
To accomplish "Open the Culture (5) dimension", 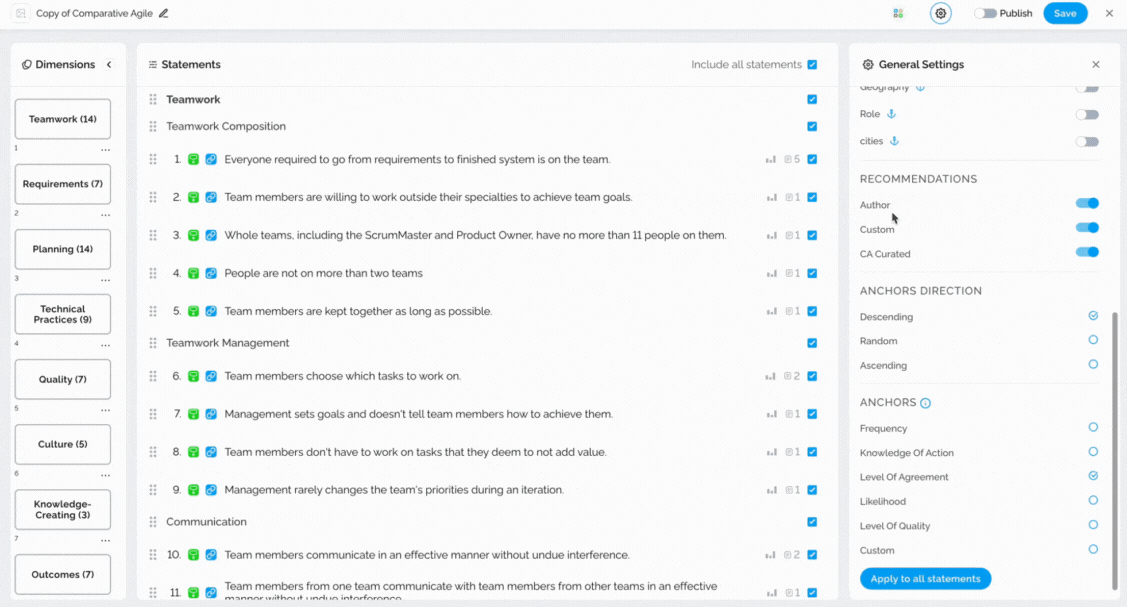I will (x=63, y=444).
